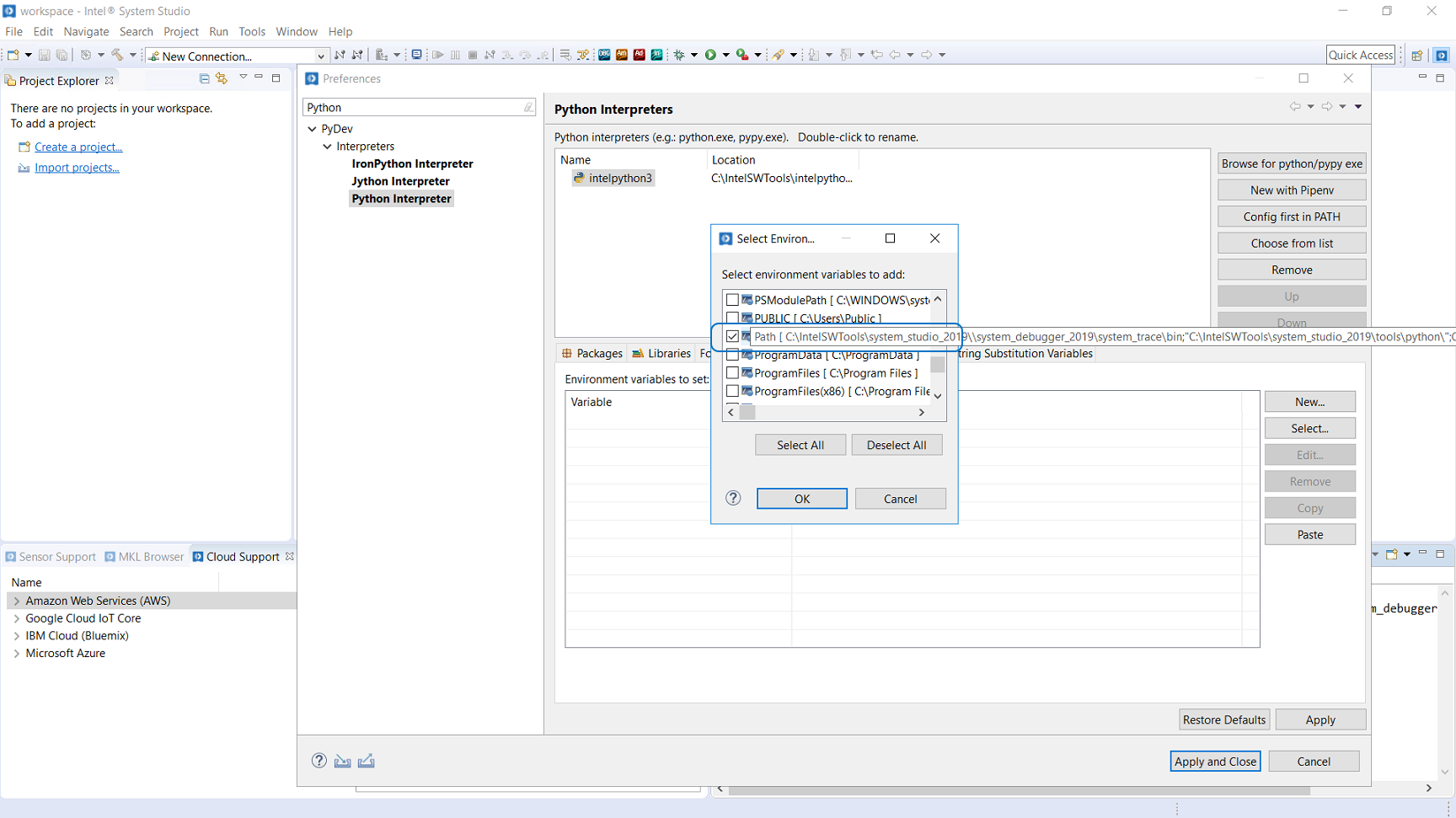The width and height of the screenshot is (1456, 818).
Task: Click the help icon in Preferences dialog
Action: coord(318,761)
